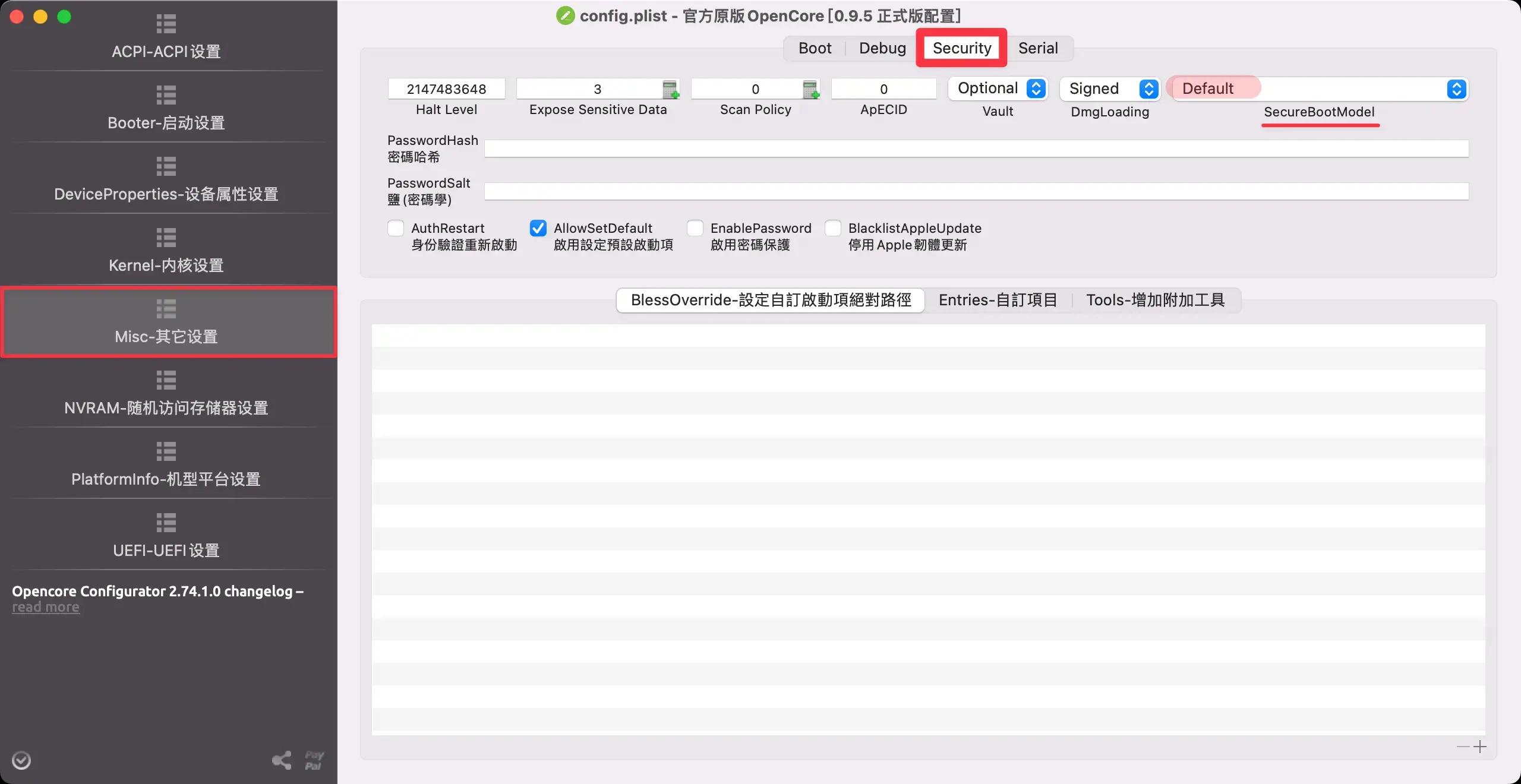Click the Expose Sensitive Data value field

click(589, 89)
